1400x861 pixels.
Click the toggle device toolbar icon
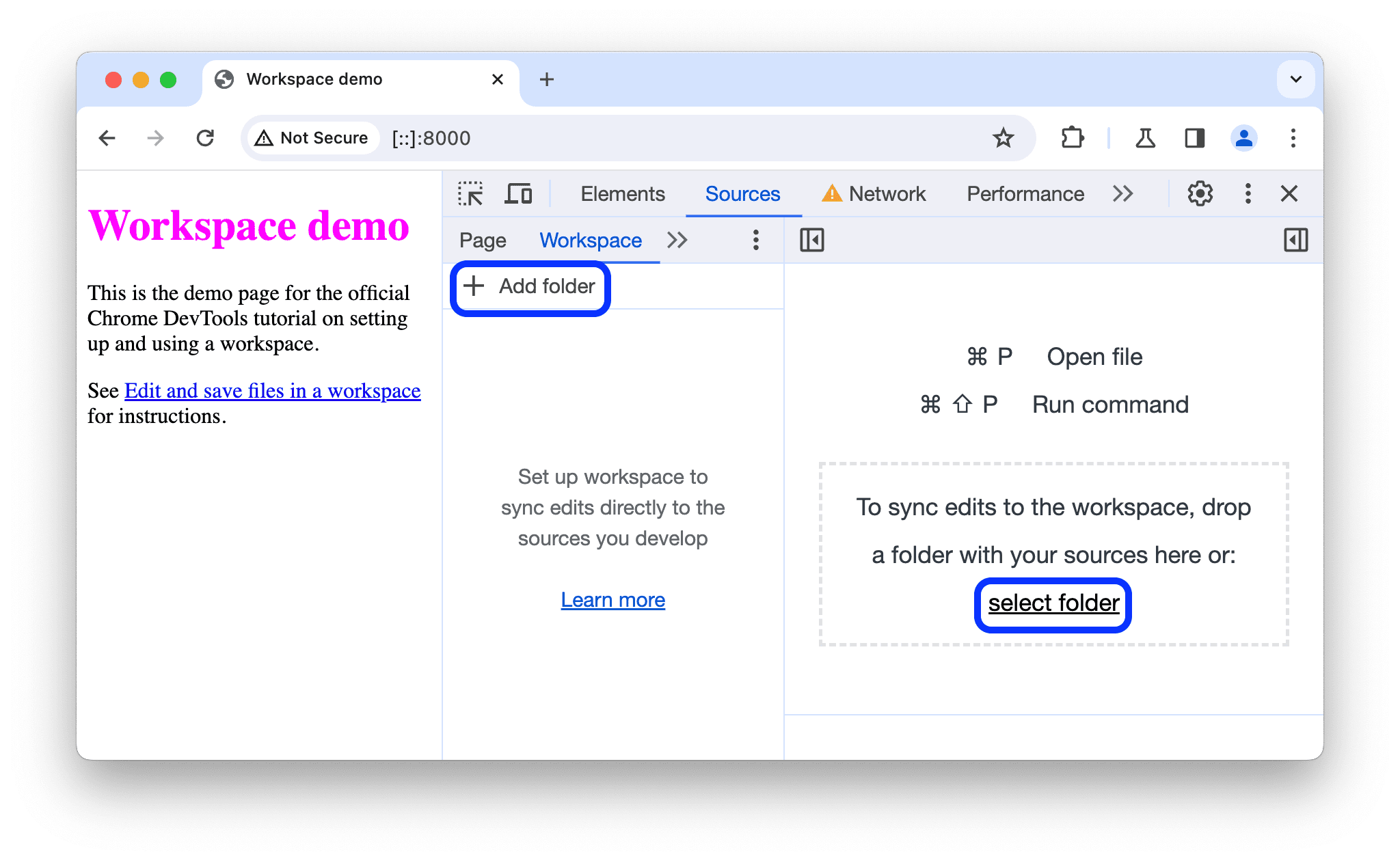518,194
